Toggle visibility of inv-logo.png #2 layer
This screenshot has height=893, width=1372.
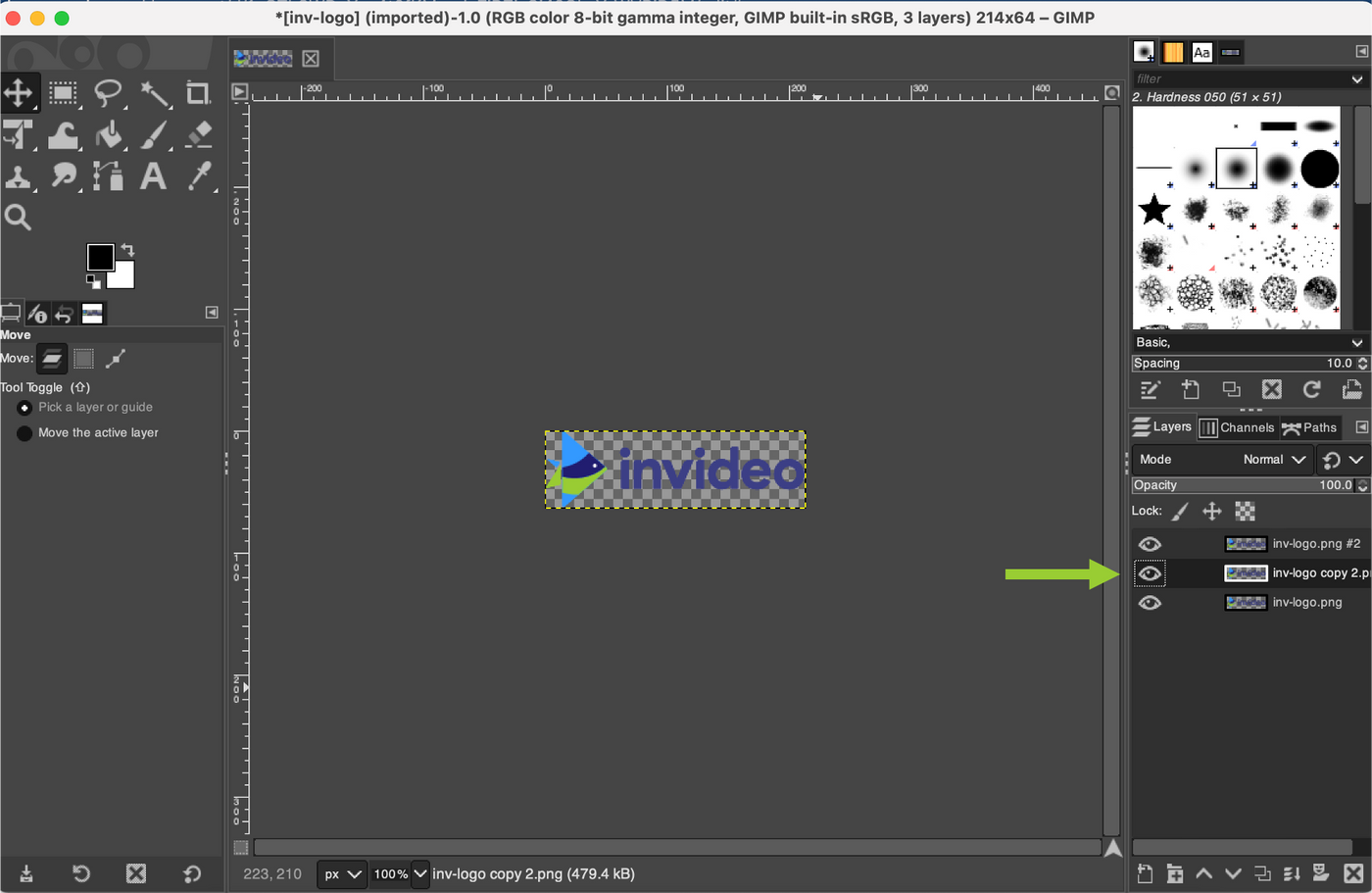pyautogui.click(x=1150, y=544)
